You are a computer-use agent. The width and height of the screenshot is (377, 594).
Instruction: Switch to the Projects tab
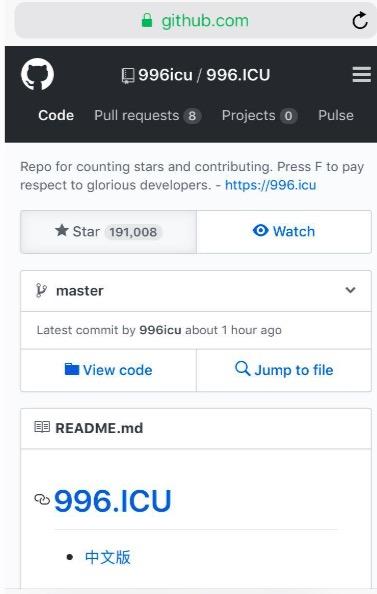(x=260, y=116)
